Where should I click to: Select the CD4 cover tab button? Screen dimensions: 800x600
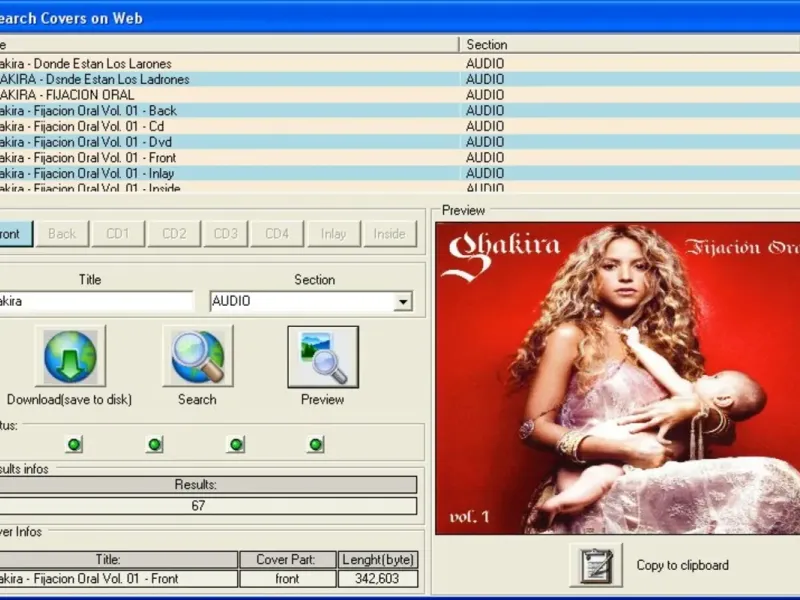coord(277,234)
